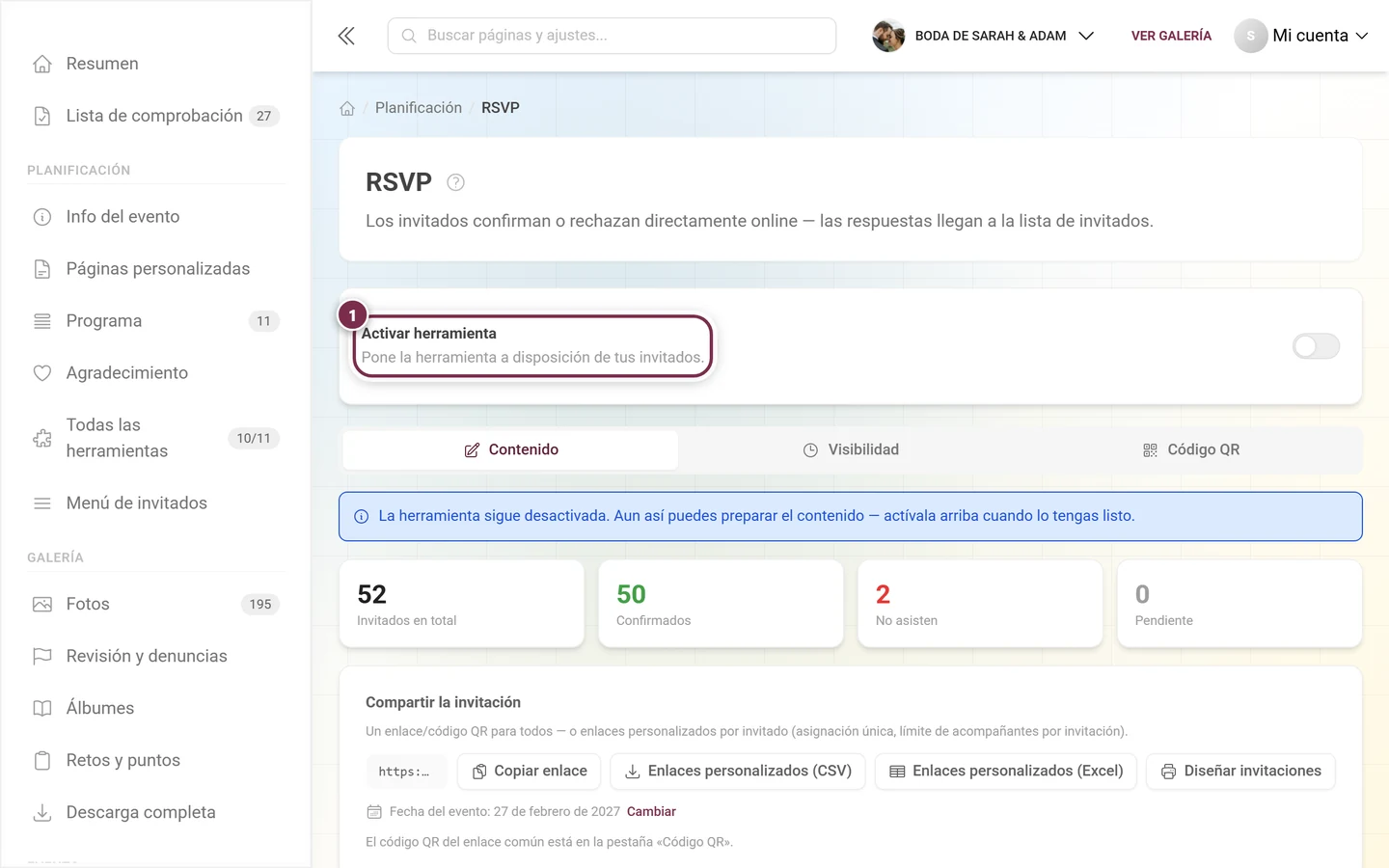Click the Revisión y denuncias flag icon
The width and height of the screenshot is (1389, 868).
(x=42, y=657)
